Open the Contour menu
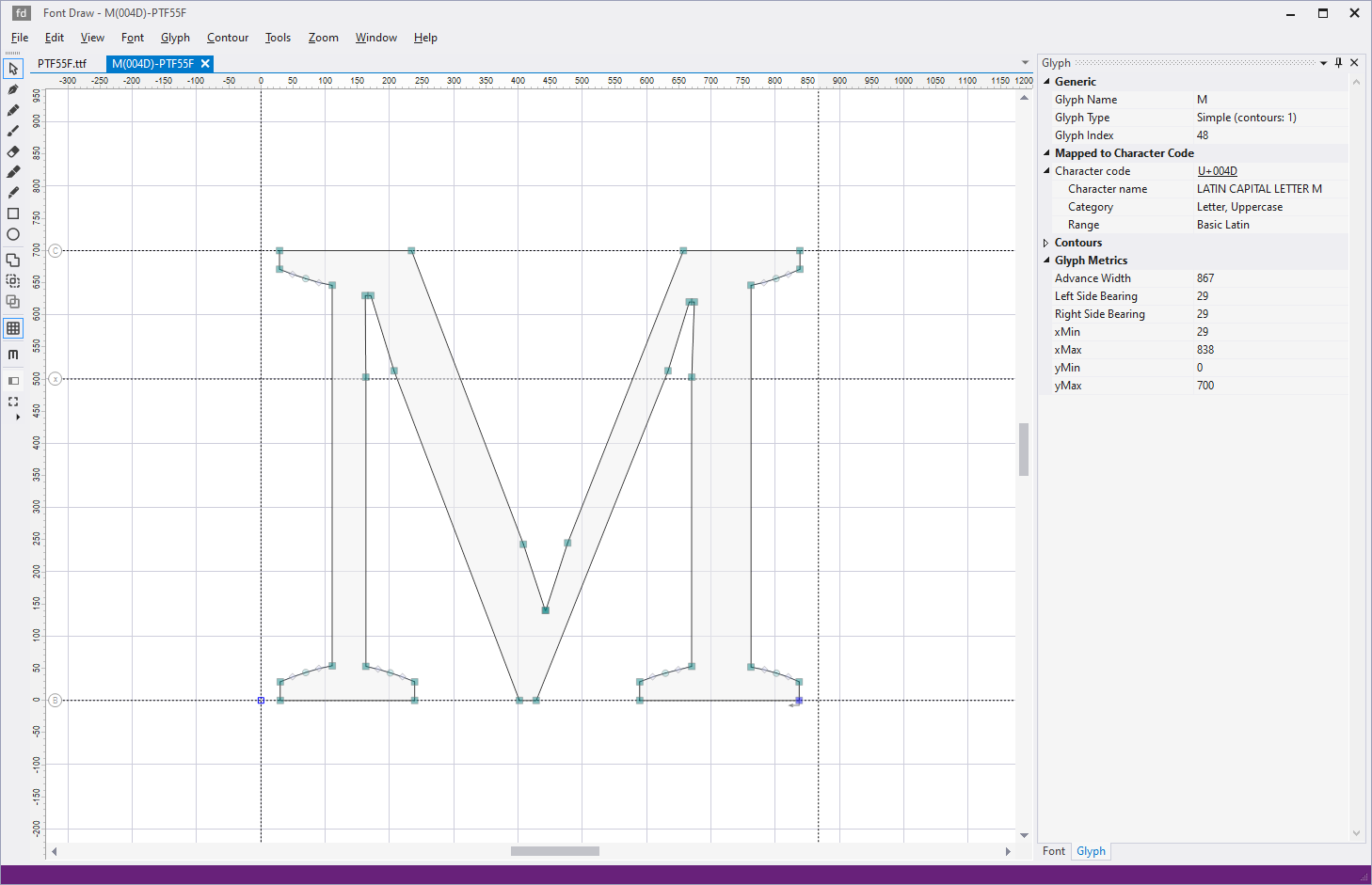 pyautogui.click(x=228, y=38)
